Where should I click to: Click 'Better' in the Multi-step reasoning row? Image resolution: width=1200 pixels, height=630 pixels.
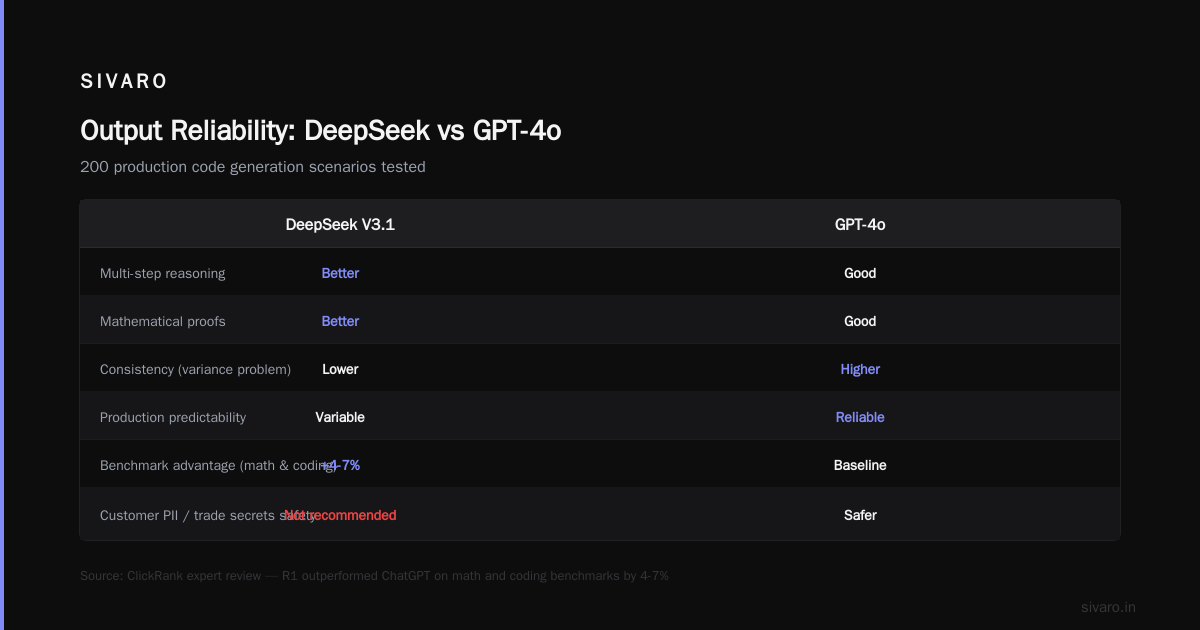[x=340, y=273]
